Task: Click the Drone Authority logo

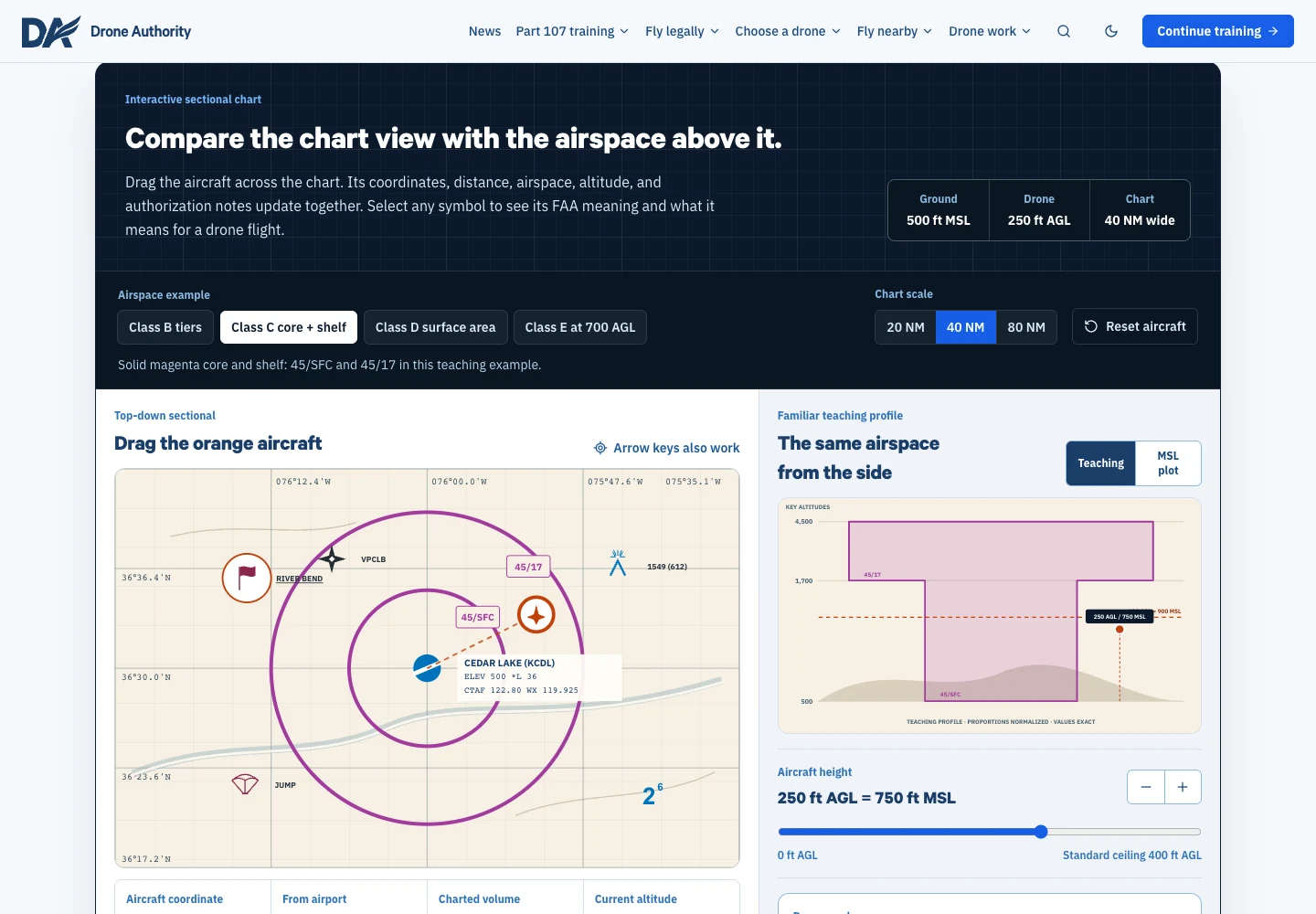Action: [x=51, y=31]
